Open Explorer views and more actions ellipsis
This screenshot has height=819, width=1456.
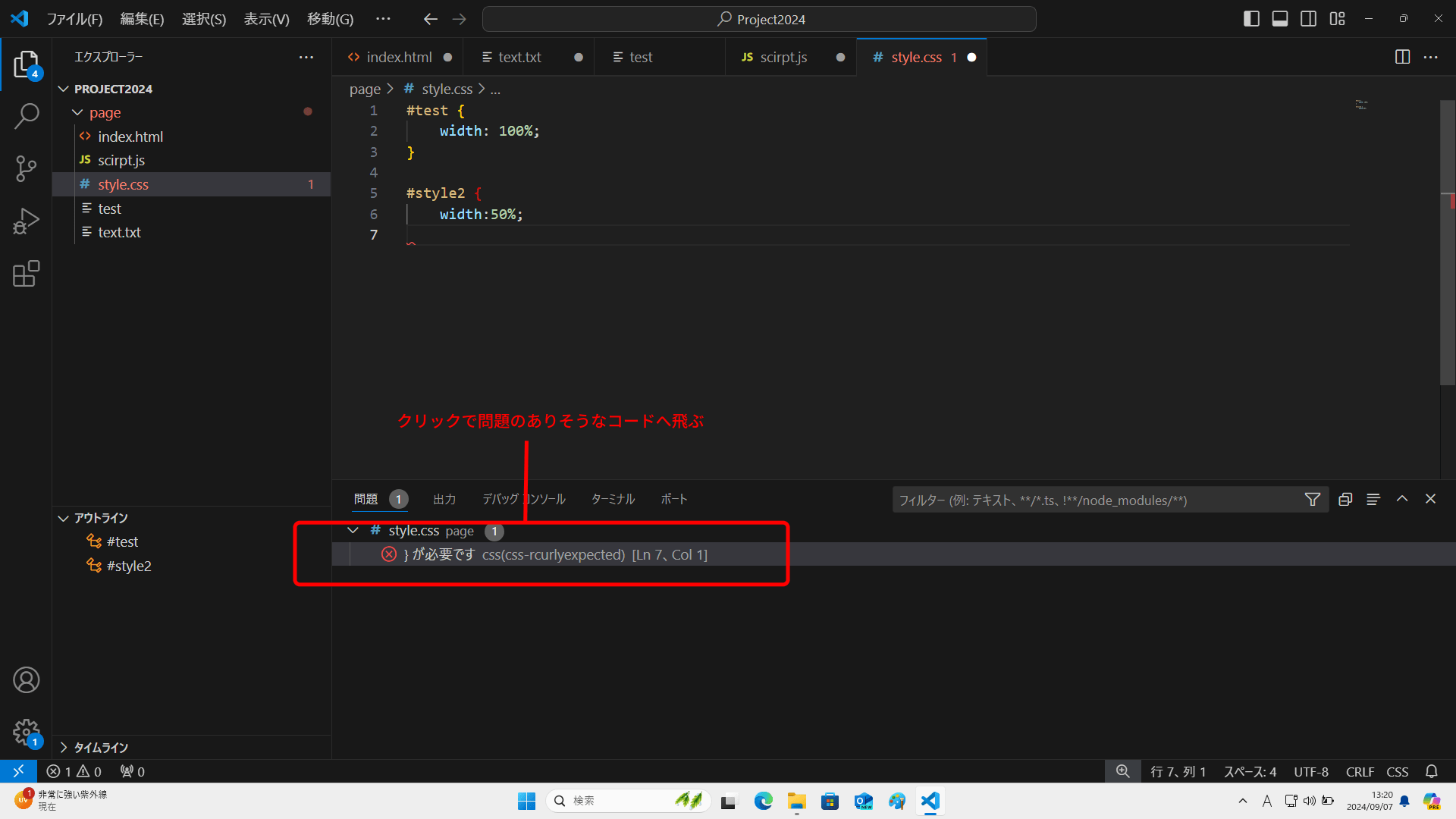306,57
